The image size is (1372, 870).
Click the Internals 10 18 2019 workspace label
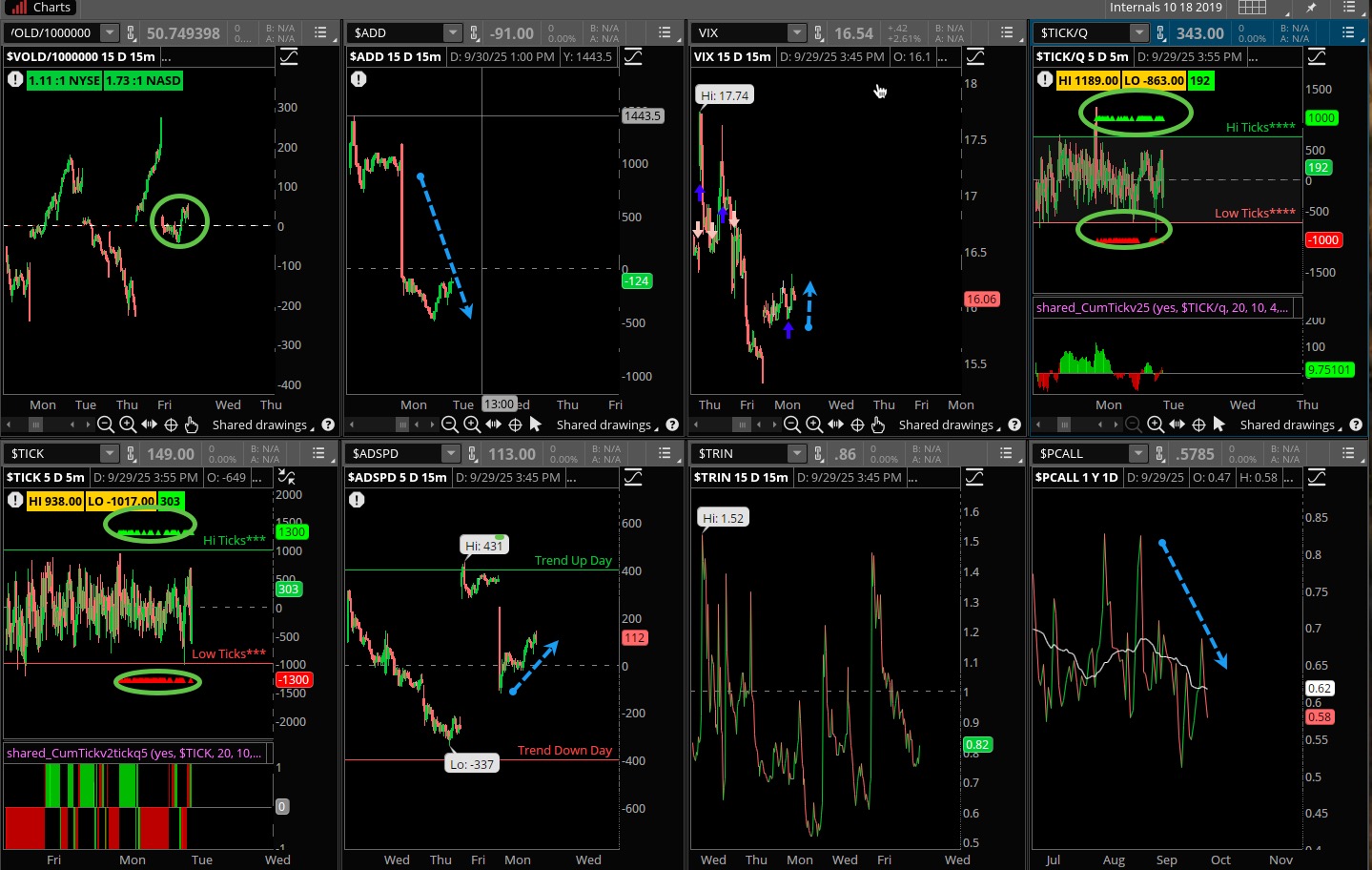coord(1165,8)
